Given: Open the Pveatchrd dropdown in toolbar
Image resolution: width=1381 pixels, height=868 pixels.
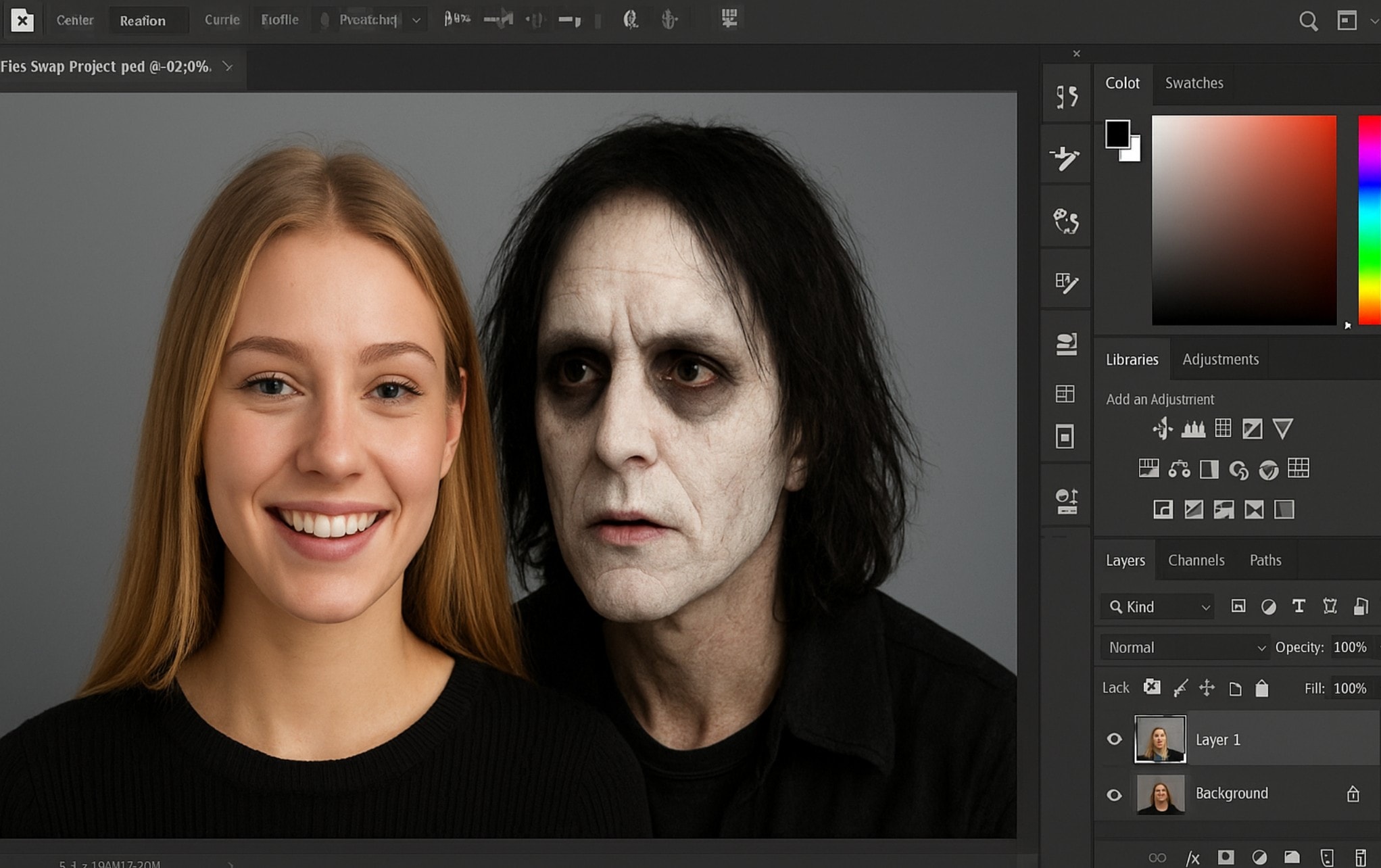Looking at the screenshot, I should (x=416, y=21).
